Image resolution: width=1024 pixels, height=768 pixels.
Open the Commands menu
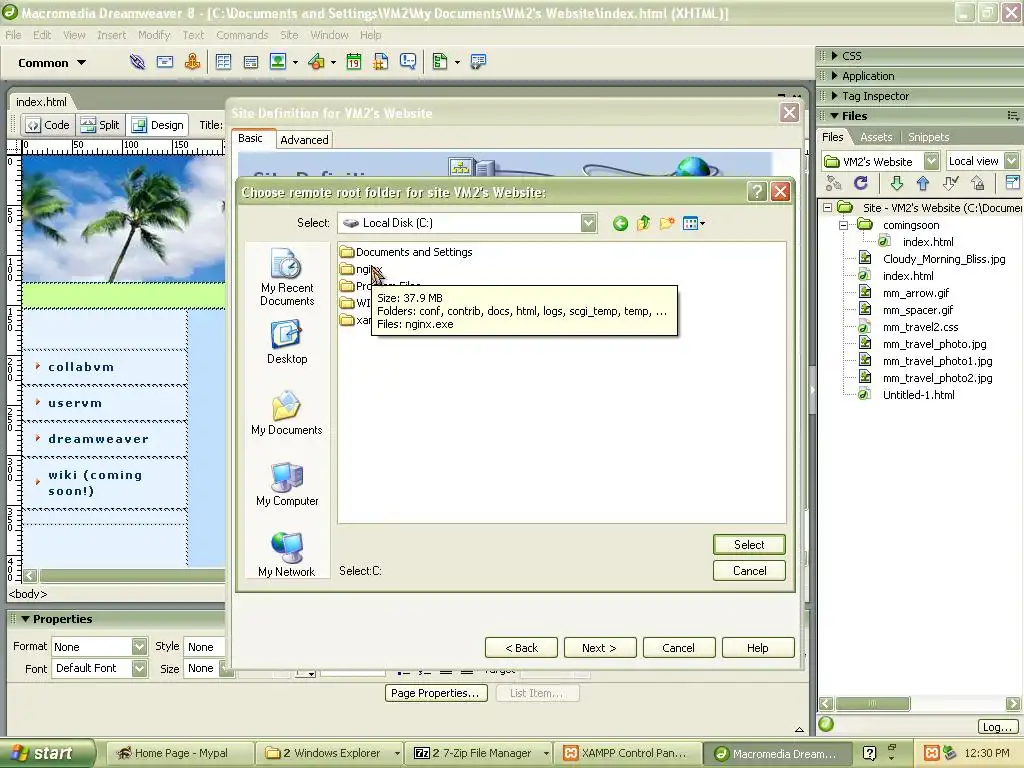(242, 35)
